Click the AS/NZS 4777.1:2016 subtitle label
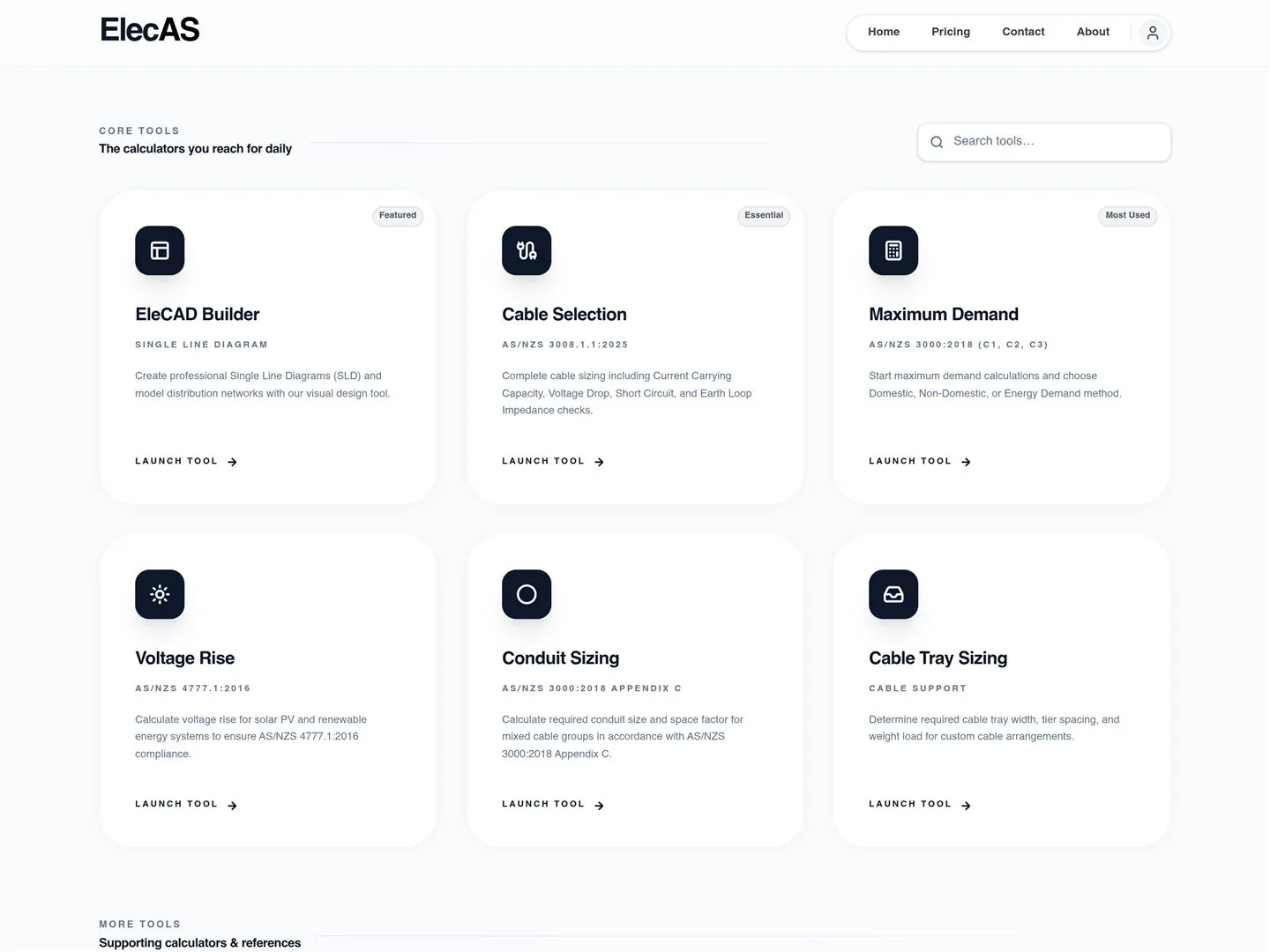 click(193, 688)
